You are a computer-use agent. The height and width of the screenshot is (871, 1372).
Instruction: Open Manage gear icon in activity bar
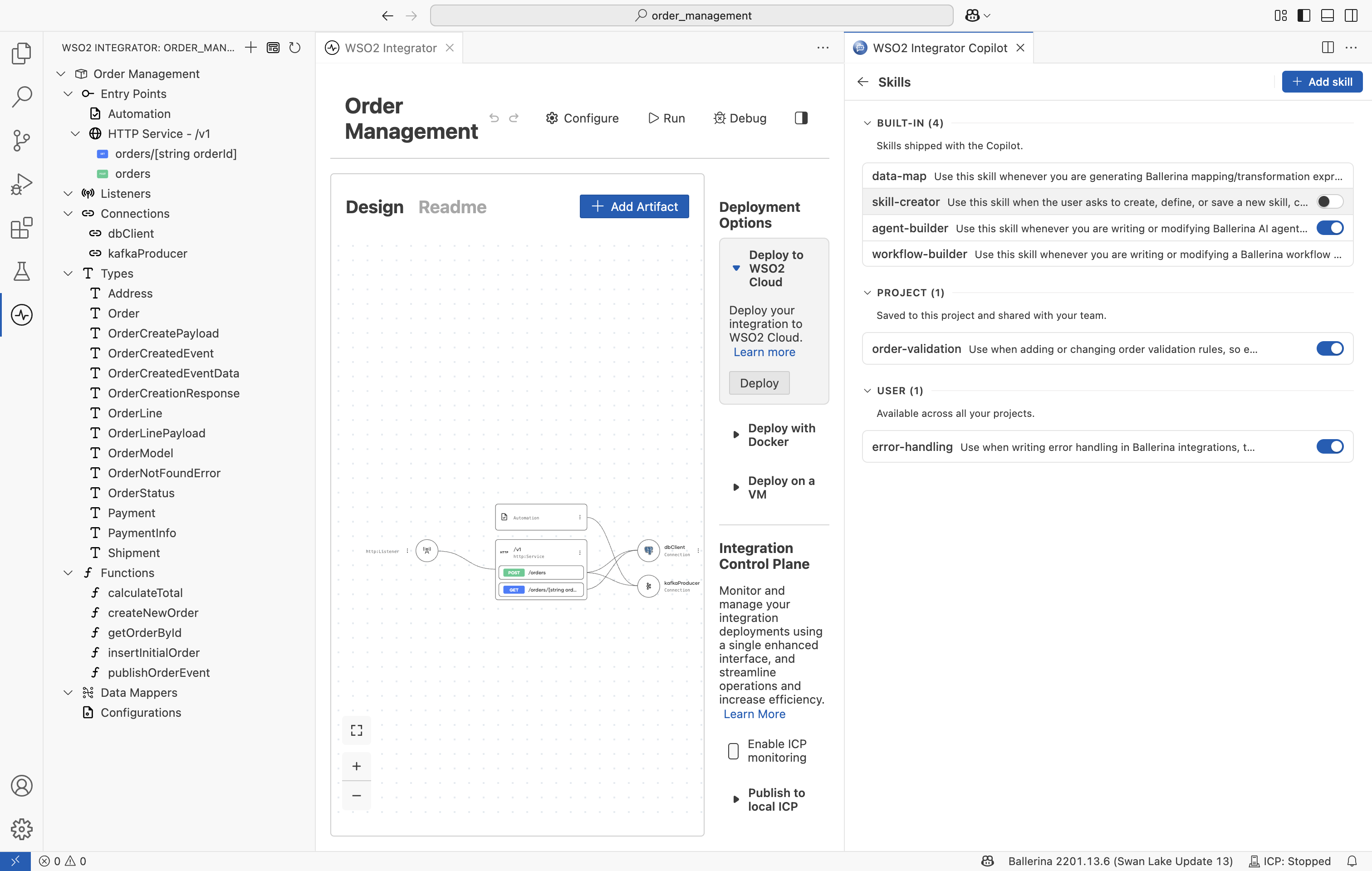pyautogui.click(x=21, y=829)
